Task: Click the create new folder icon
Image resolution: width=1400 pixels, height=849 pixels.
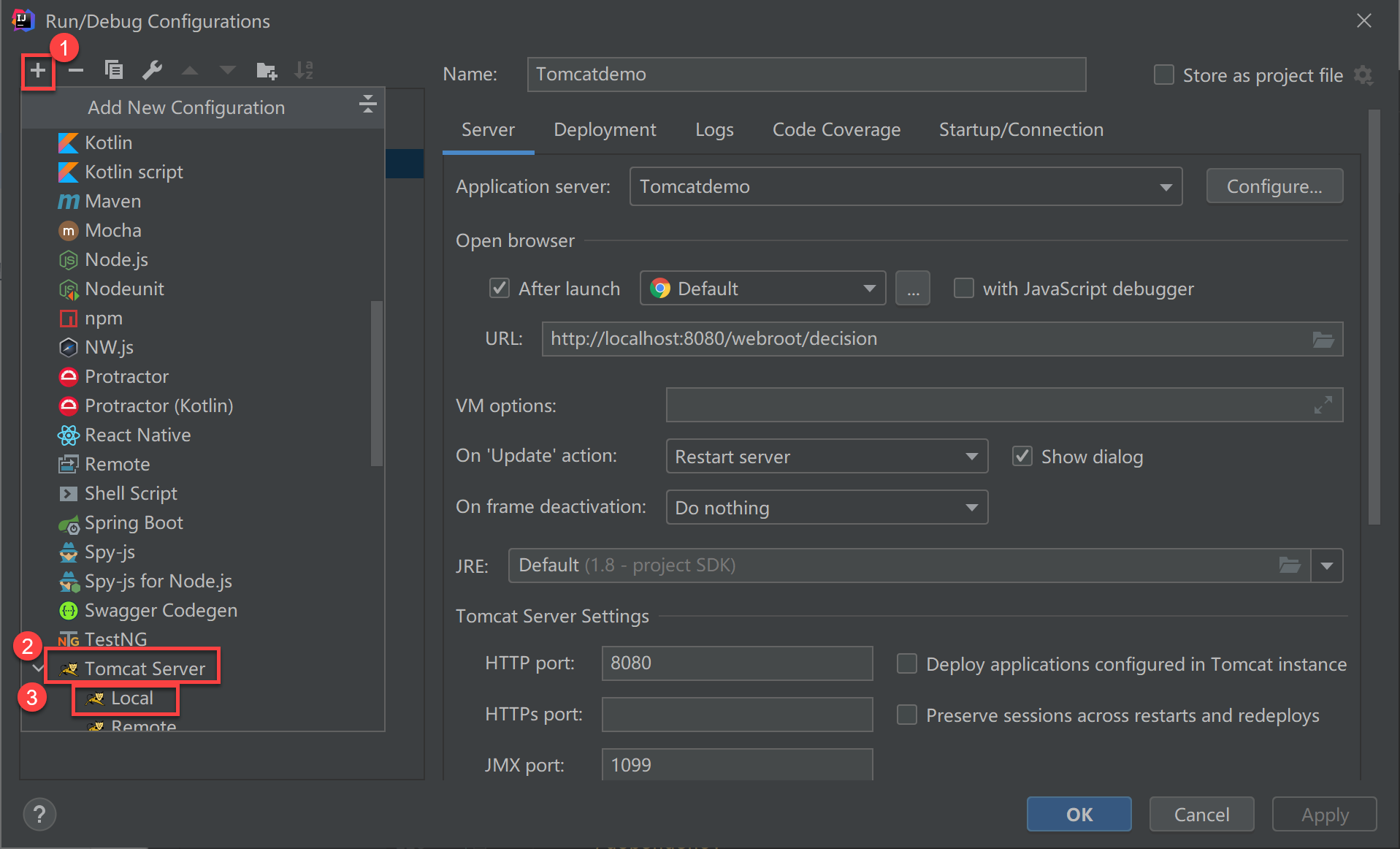Action: [x=267, y=71]
